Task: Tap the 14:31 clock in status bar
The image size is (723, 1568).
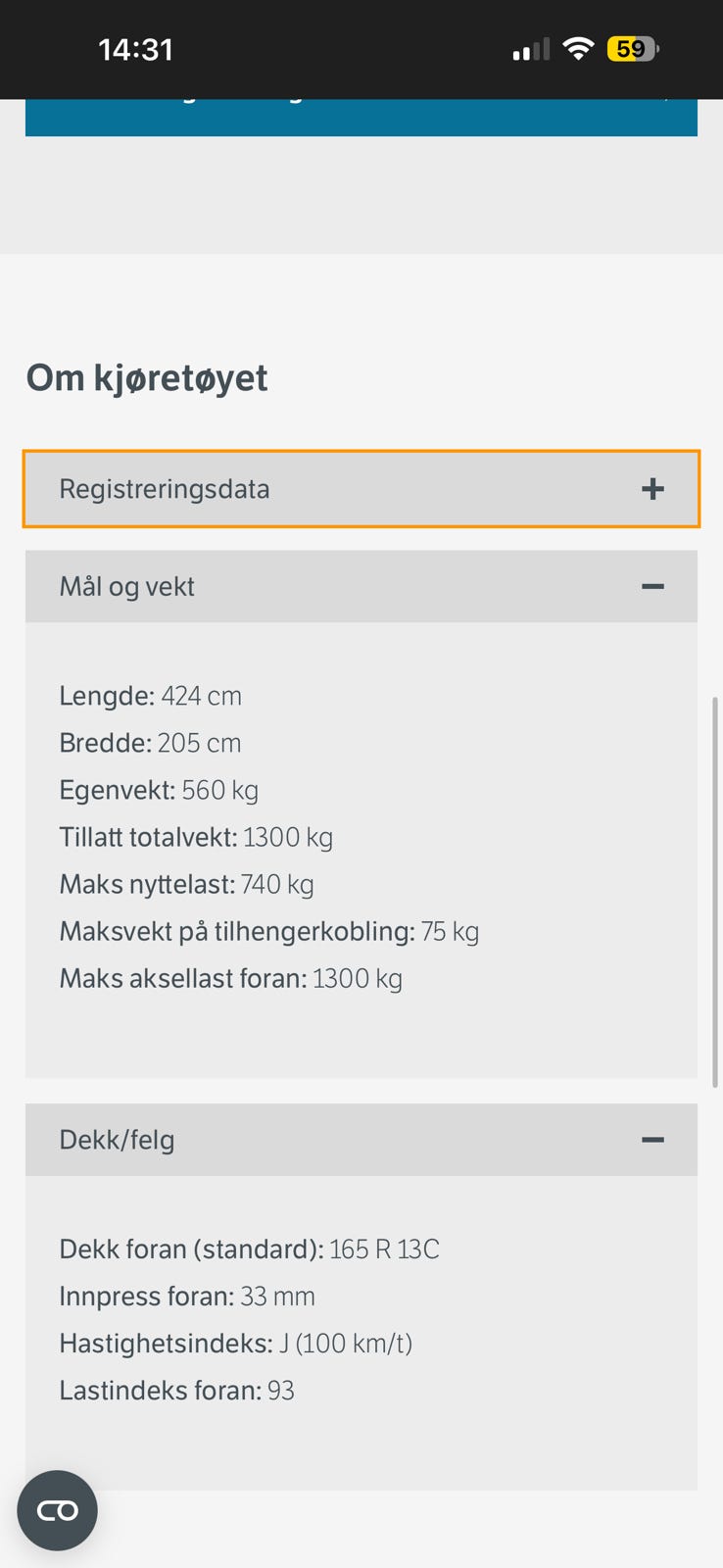Action: [x=135, y=49]
